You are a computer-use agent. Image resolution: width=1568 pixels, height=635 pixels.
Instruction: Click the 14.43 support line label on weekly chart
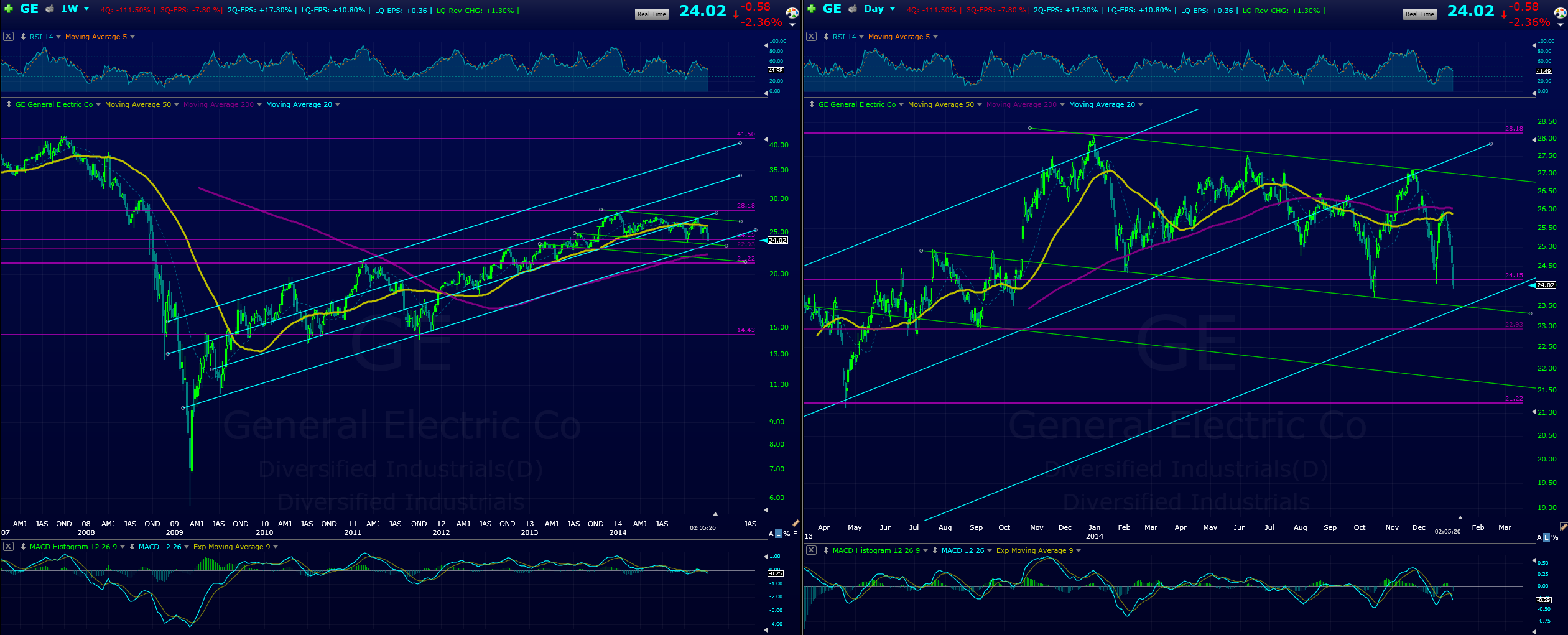(x=746, y=330)
